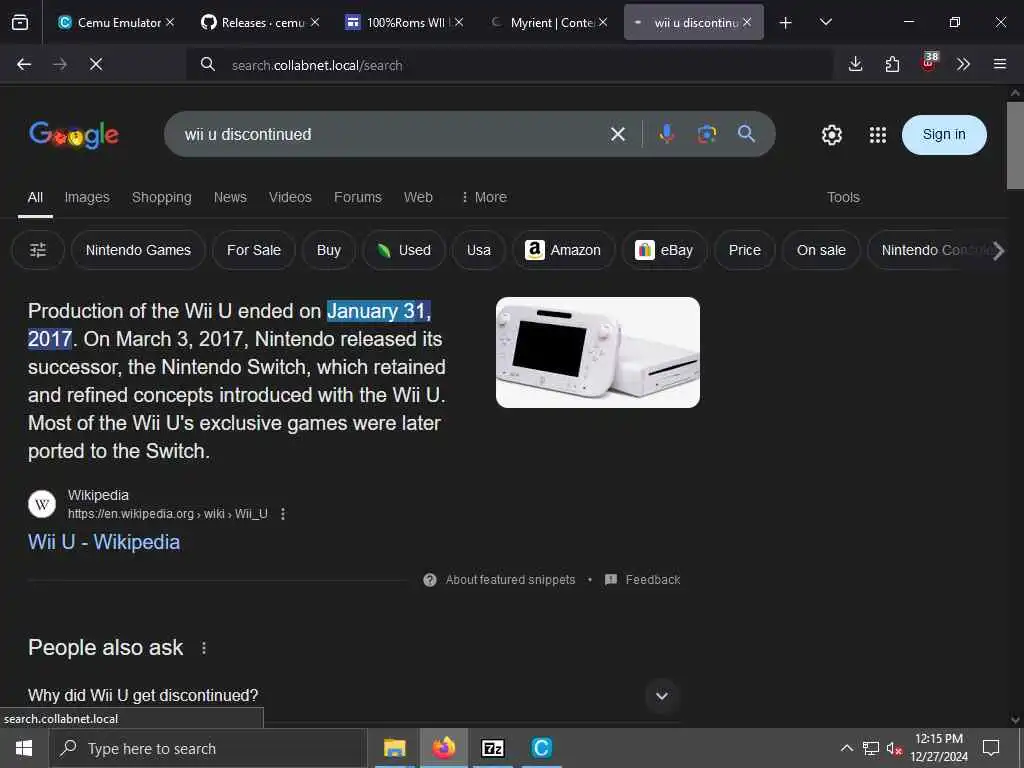Click the Google doodle logo
This screenshot has height=768, width=1024.
click(x=74, y=135)
